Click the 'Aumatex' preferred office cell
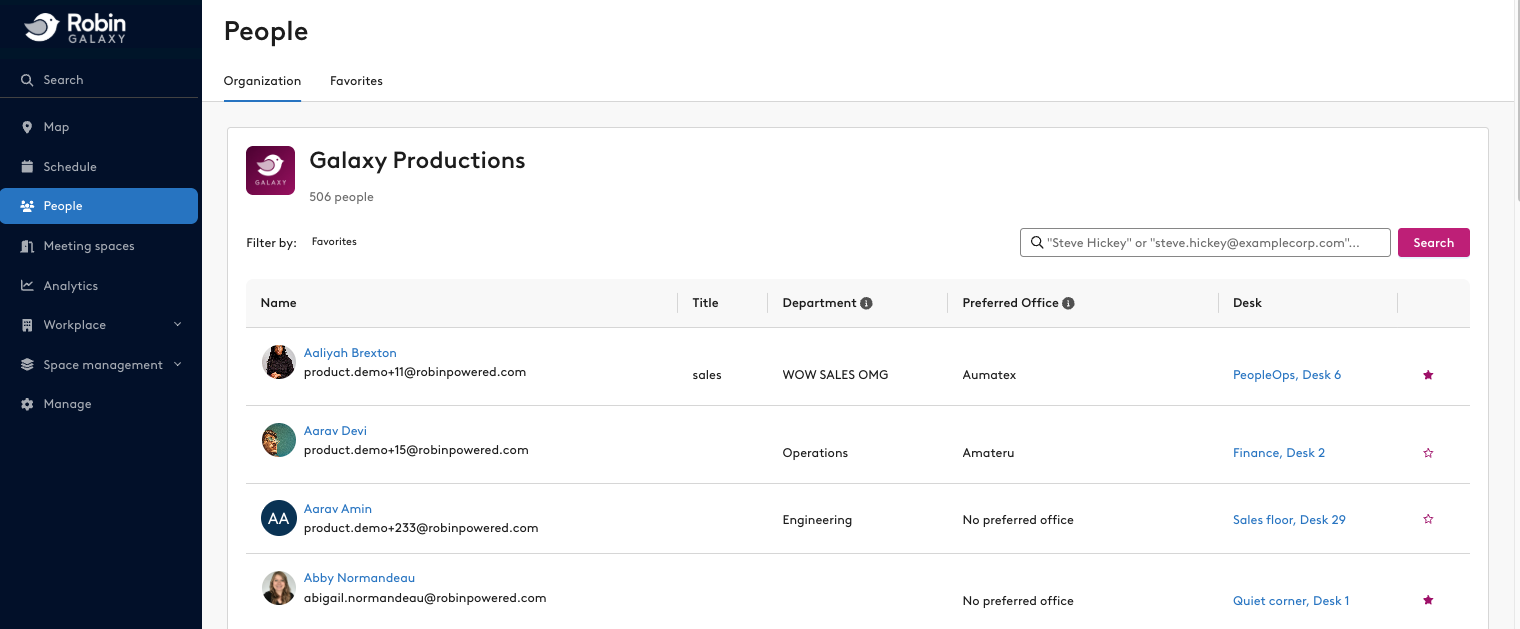The height and width of the screenshot is (629, 1520). (989, 375)
